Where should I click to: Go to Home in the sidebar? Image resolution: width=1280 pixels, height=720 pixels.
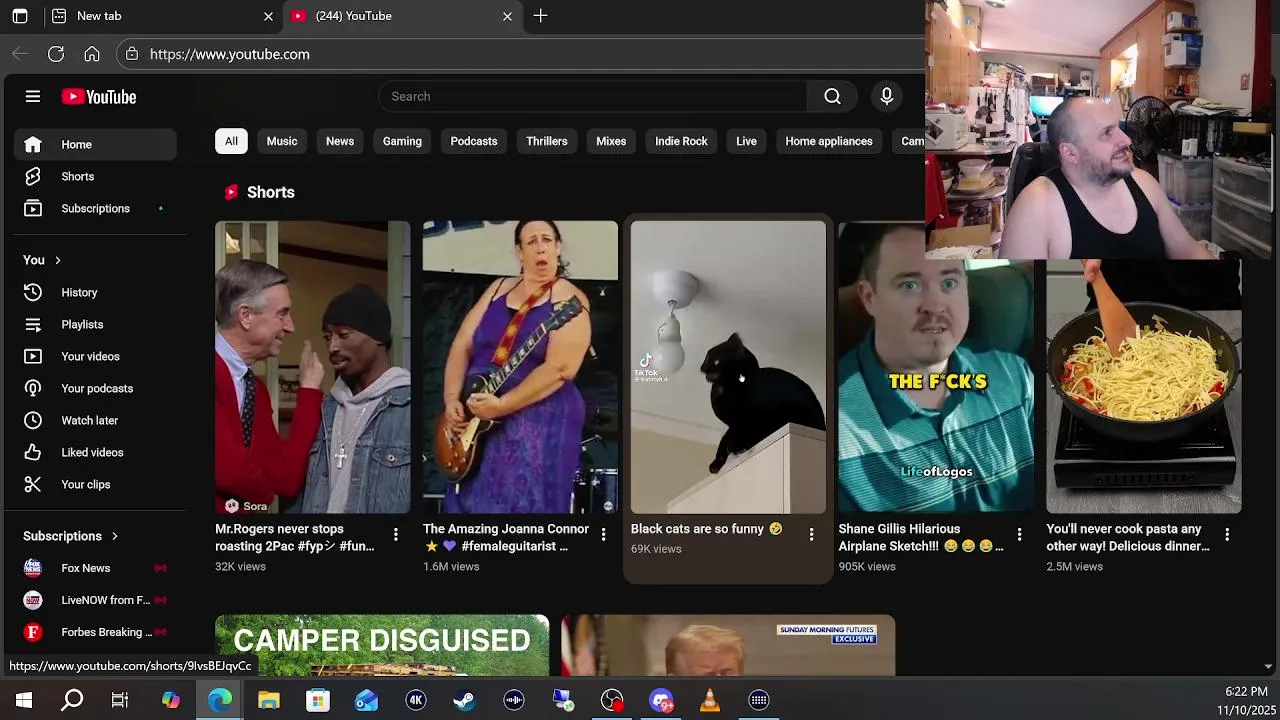pyautogui.click(x=95, y=144)
